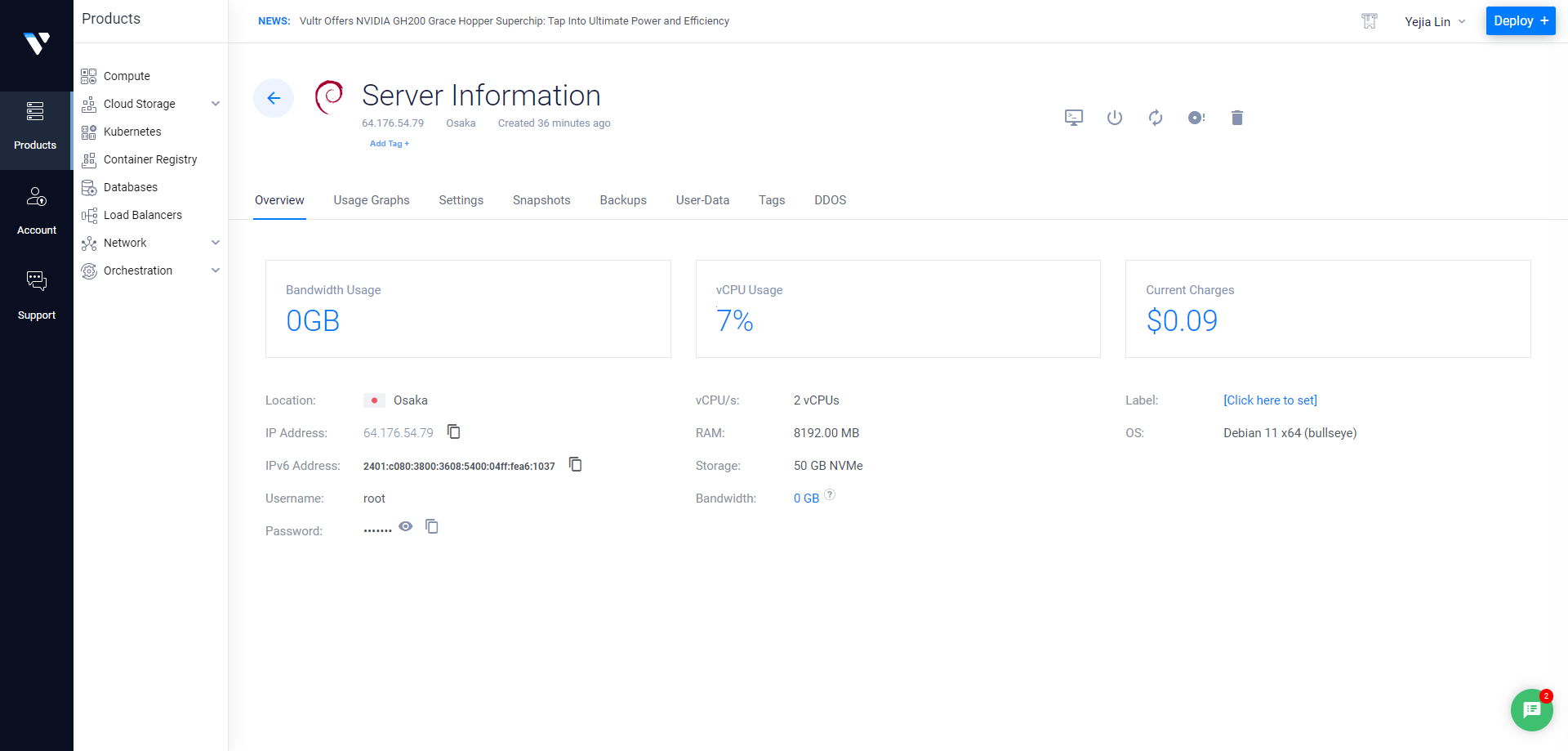
Task: Click the Load Balancers menu icon
Action: pyautogui.click(x=89, y=215)
